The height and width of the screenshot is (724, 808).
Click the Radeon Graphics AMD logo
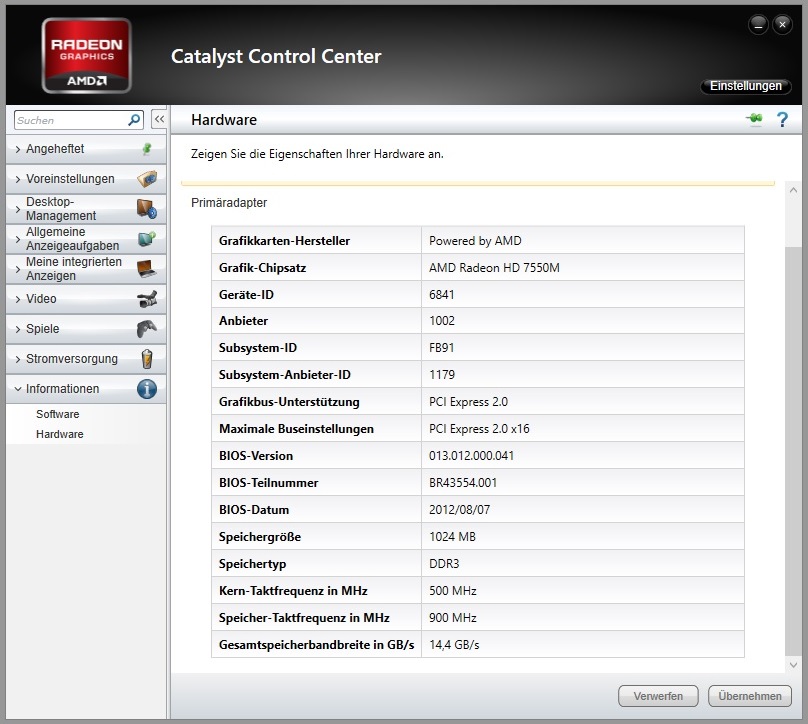pos(87,56)
